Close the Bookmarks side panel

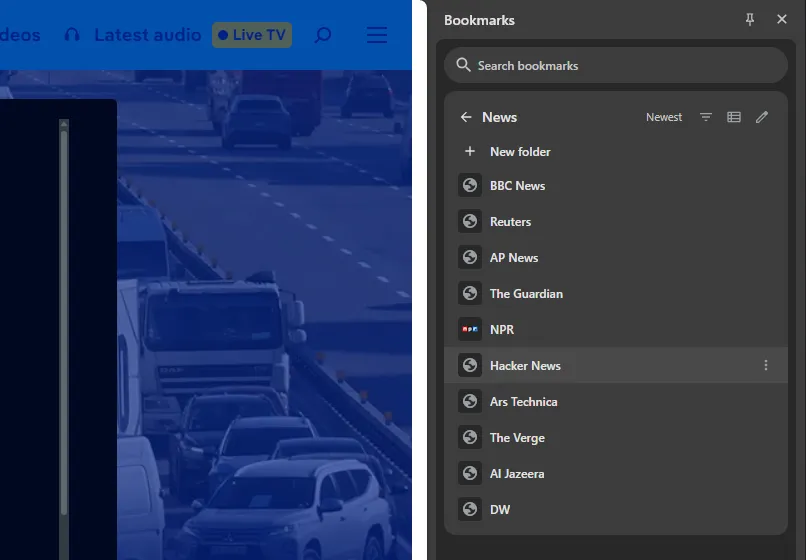pos(781,19)
